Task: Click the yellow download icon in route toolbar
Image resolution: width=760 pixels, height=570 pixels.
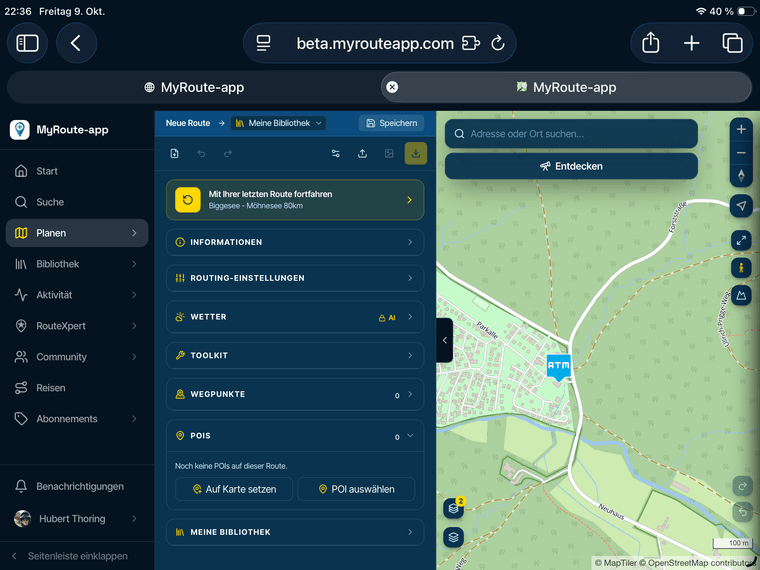Action: [415, 154]
